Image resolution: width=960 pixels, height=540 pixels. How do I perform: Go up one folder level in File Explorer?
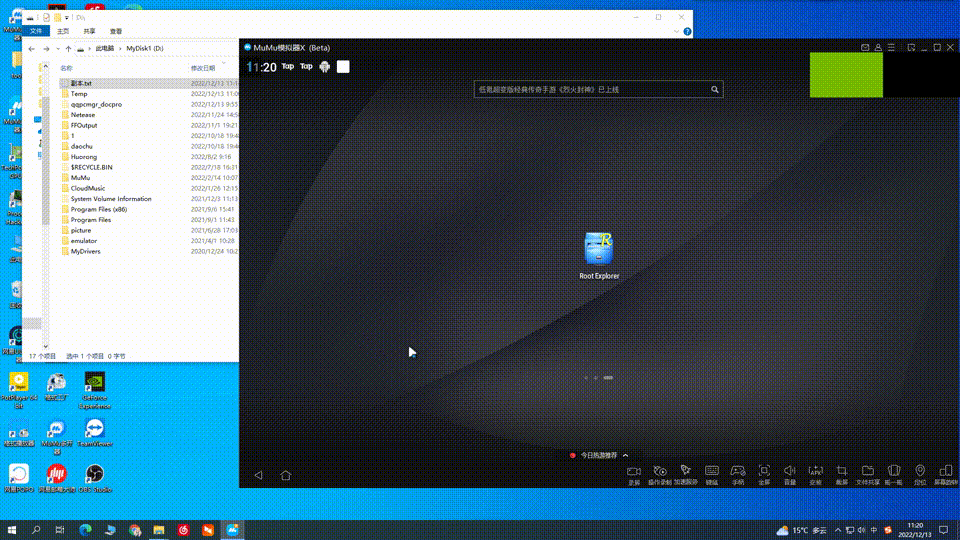pos(68,48)
